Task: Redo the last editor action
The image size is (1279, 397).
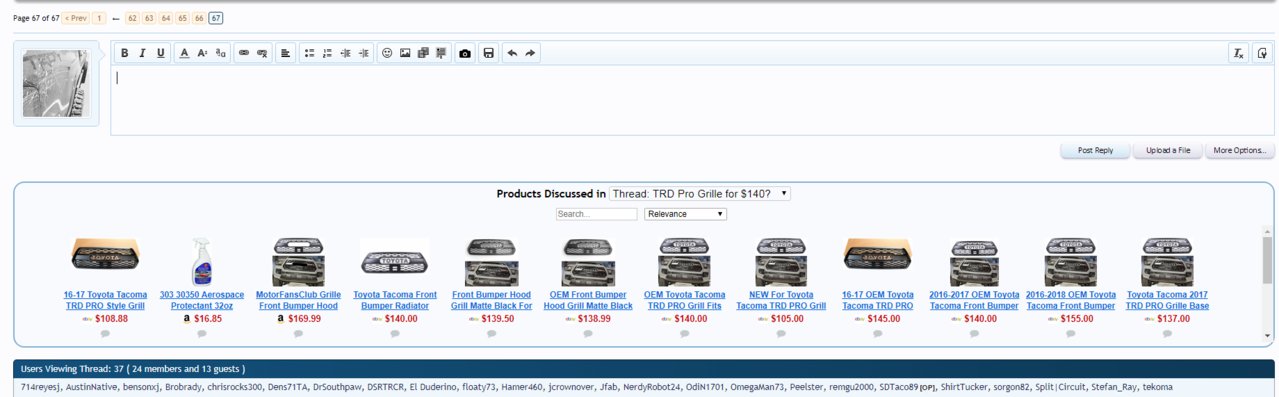Action: tap(530, 53)
